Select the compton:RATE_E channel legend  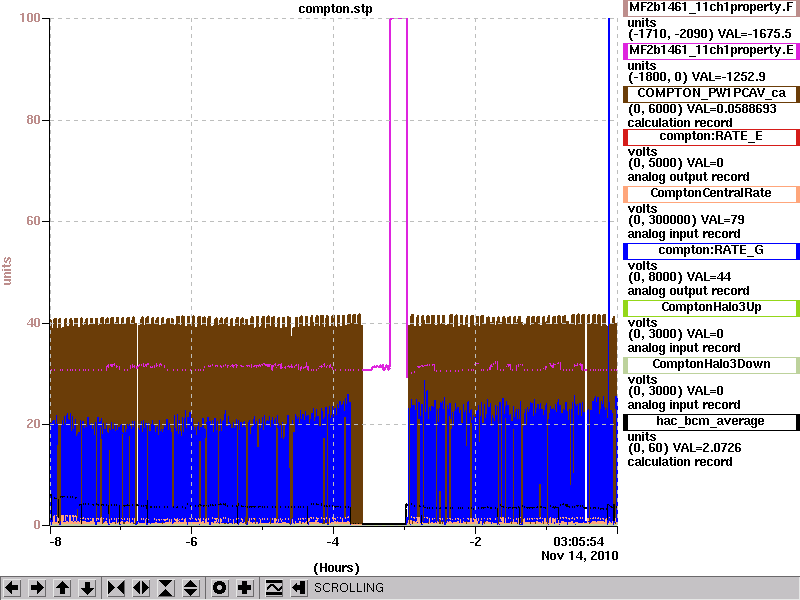pos(711,137)
